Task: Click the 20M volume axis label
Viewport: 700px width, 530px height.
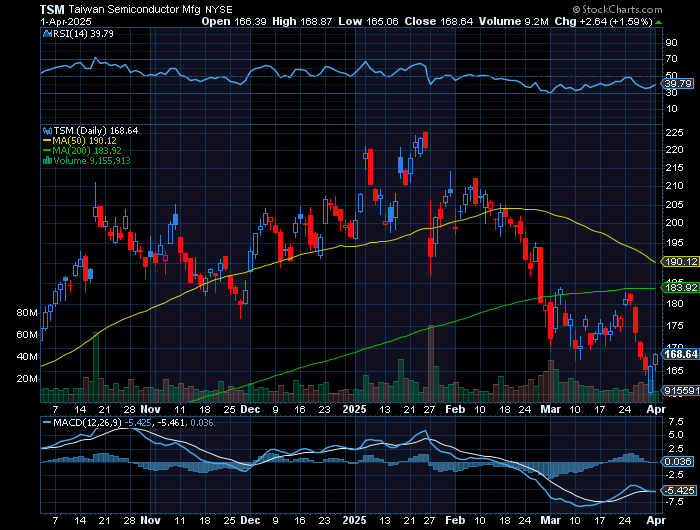Action: tap(27, 379)
